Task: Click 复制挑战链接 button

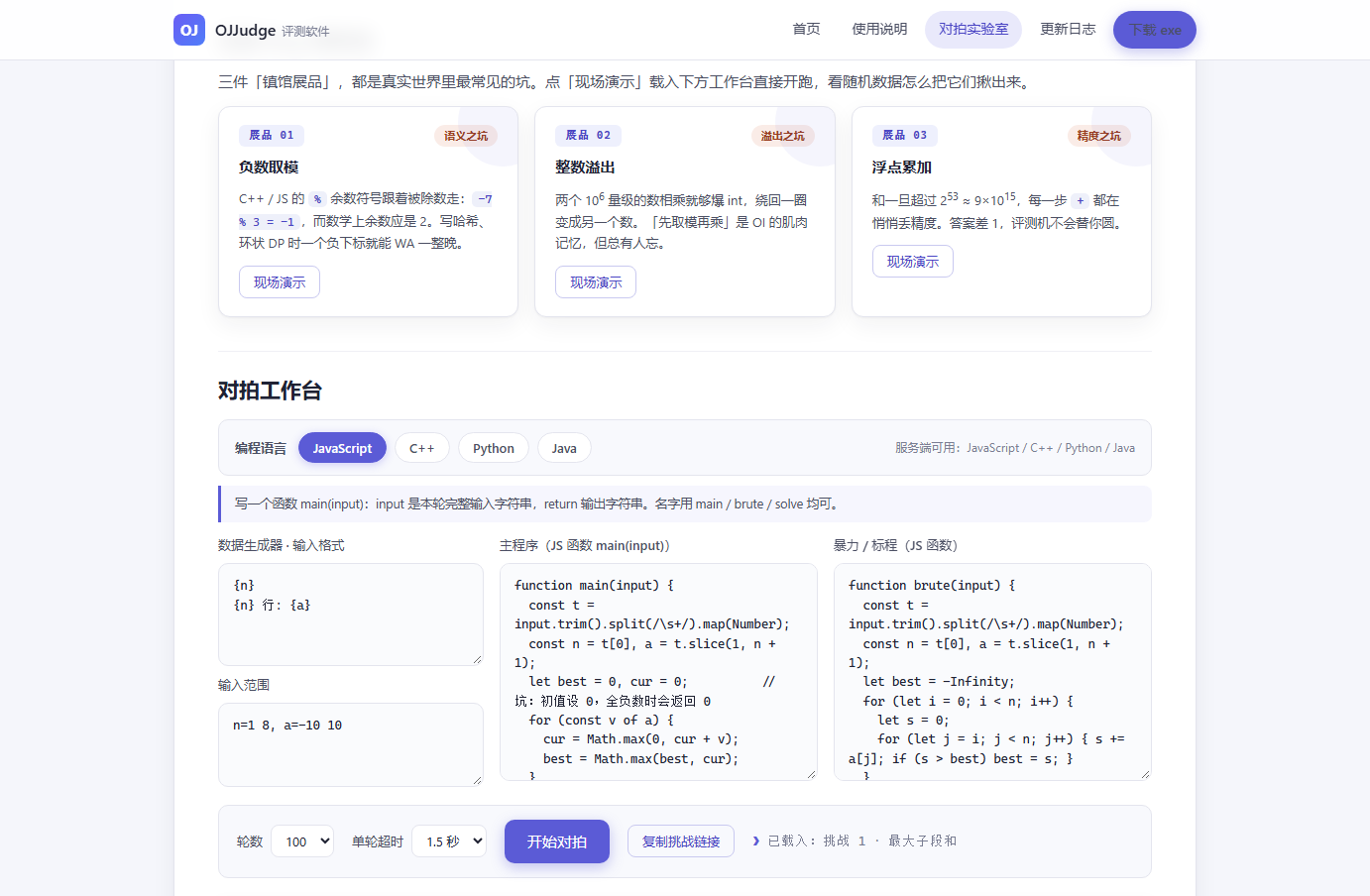Action: click(681, 841)
